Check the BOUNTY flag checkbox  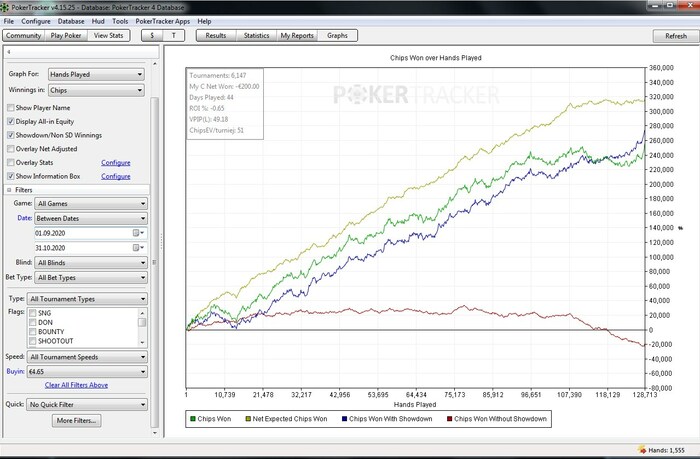point(33,332)
